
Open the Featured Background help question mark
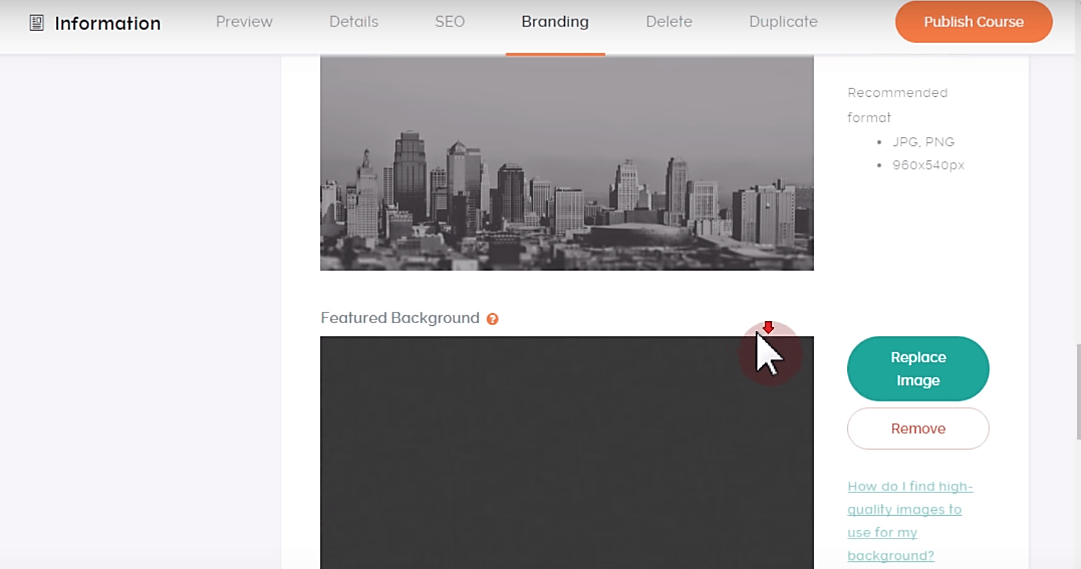pyautogui.click(x=492, y=319)
